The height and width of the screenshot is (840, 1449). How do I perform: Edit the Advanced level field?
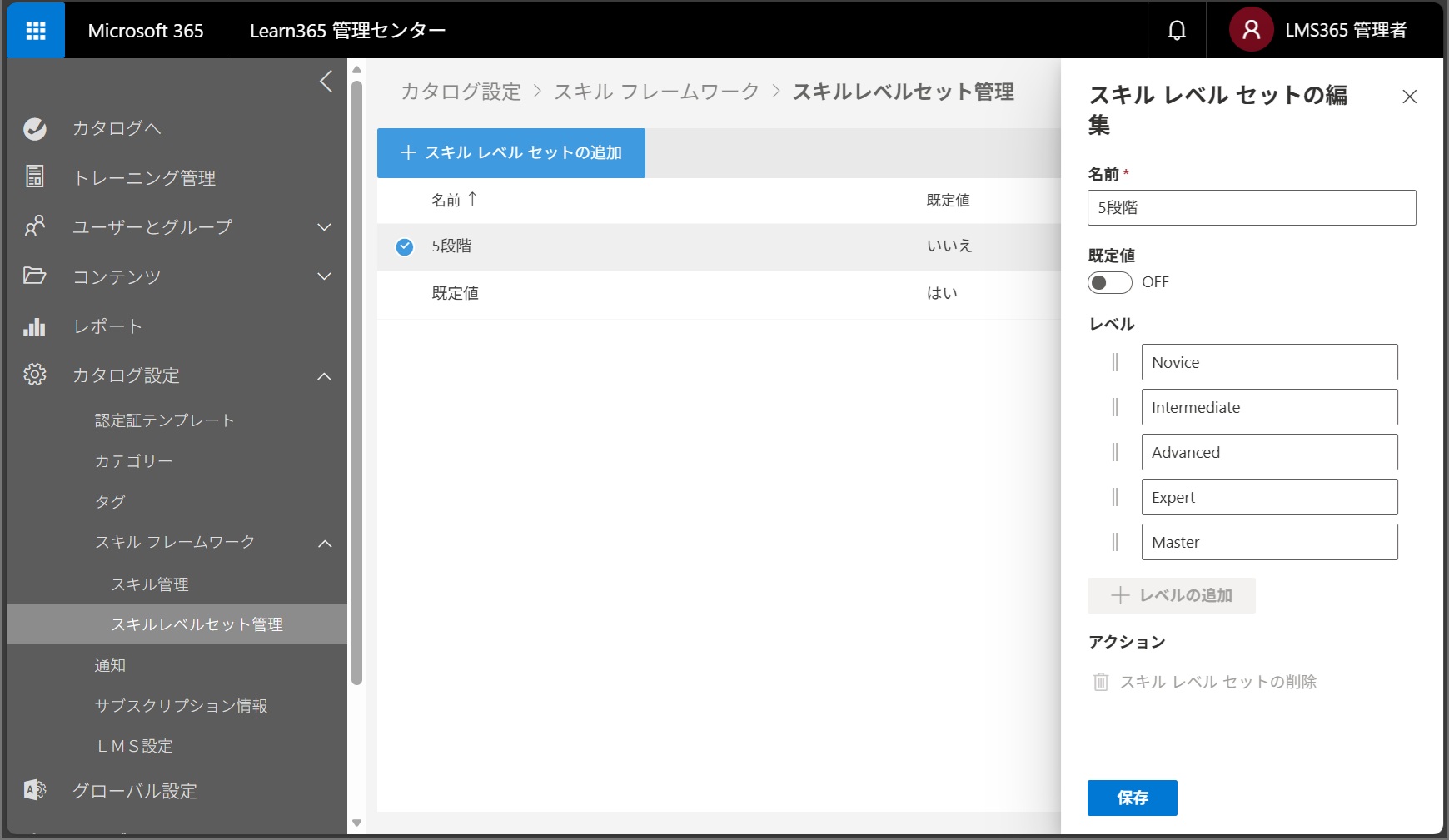1270,452
